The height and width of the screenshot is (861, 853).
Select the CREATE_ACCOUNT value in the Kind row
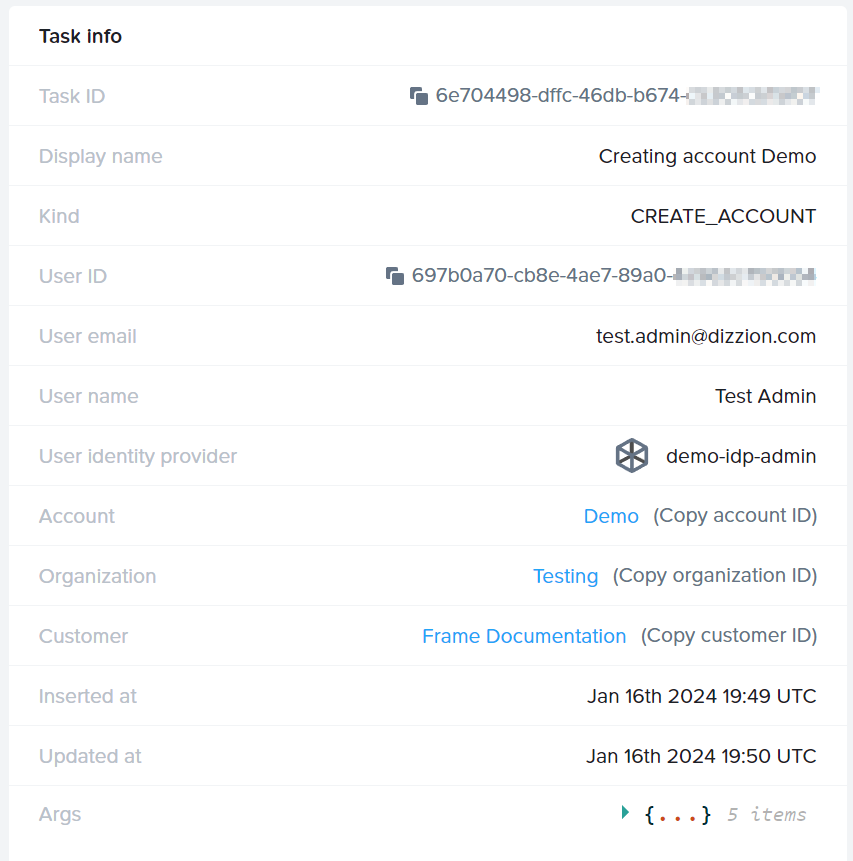[x=723, y=216]
